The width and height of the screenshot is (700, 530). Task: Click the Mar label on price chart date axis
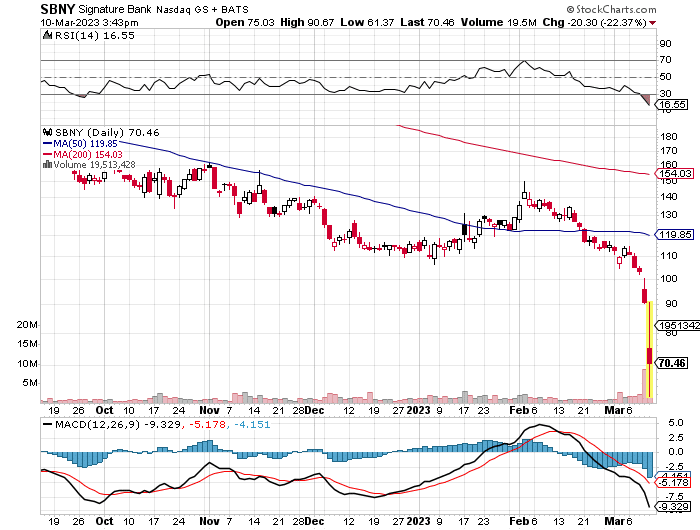coord(614,410)
